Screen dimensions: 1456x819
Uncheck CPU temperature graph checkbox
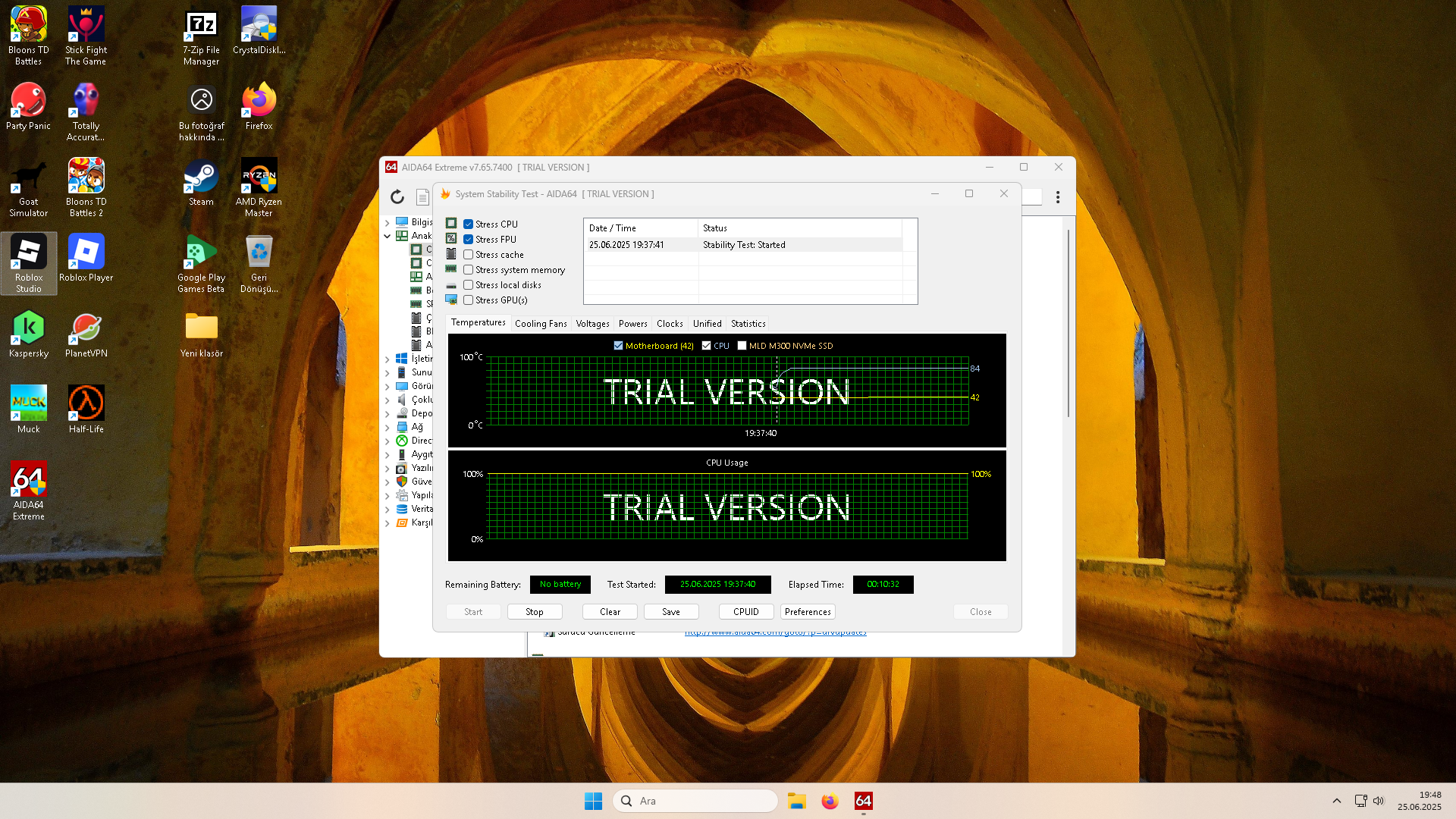tap(707, 346)
